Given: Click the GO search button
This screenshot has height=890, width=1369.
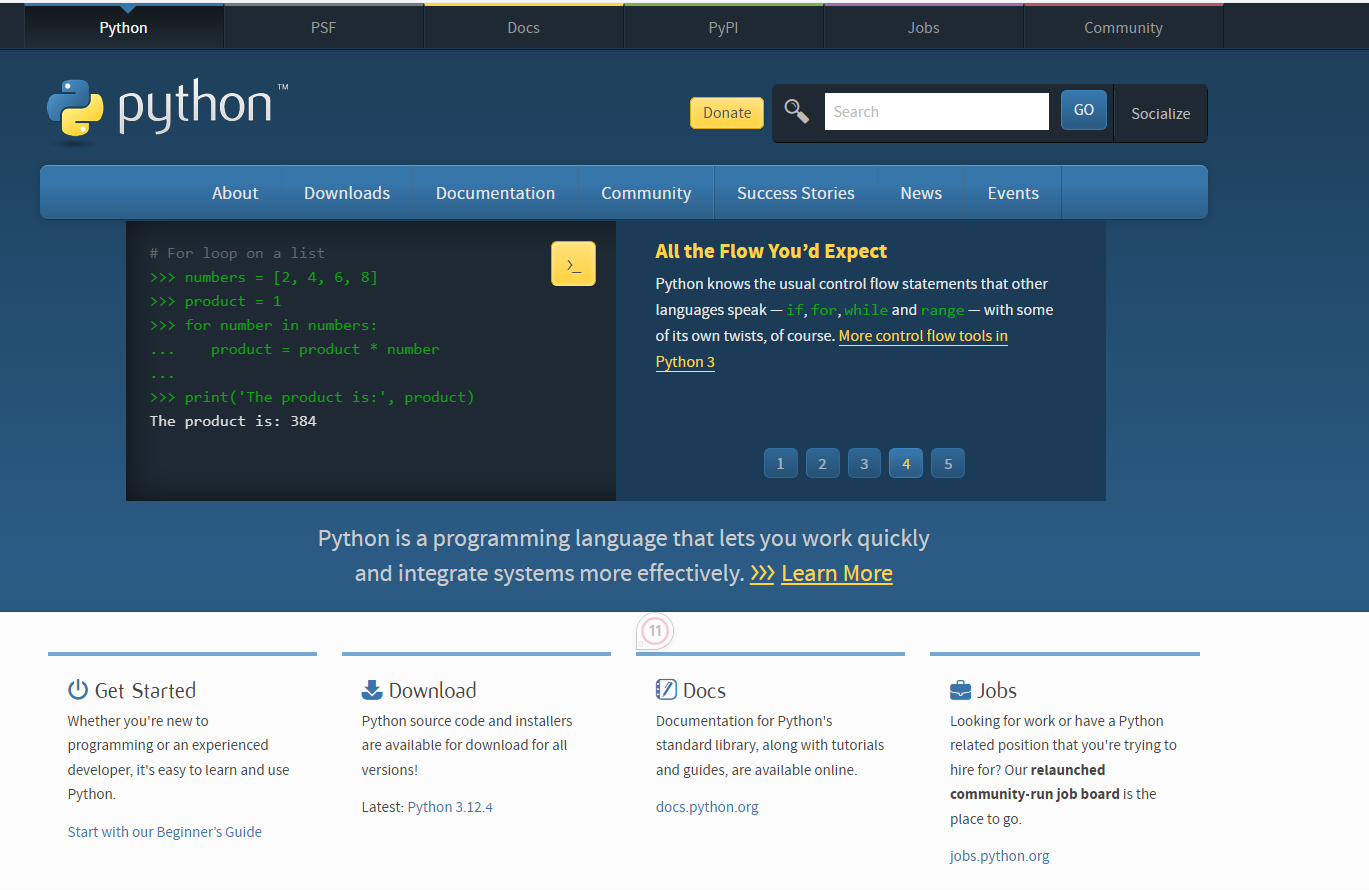Looking at the screenshot, I should [x=1084, y=110].
